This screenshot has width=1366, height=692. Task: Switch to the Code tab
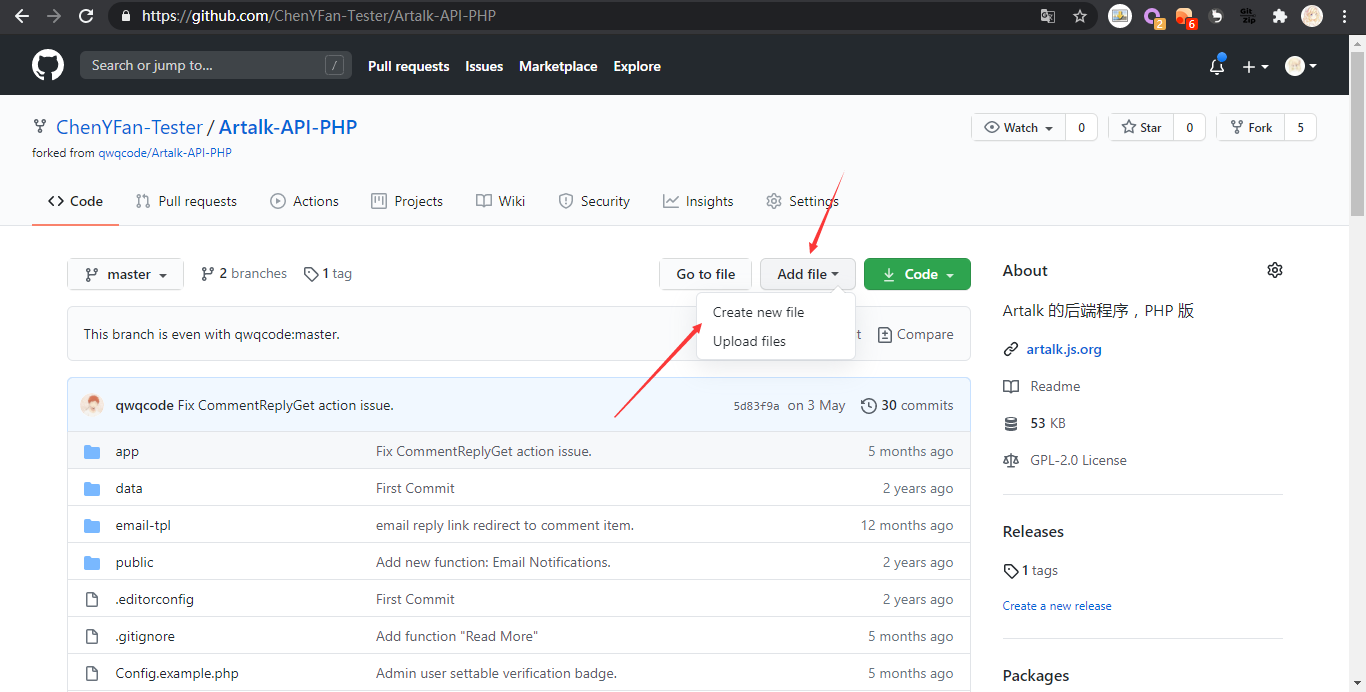(75, 201)
